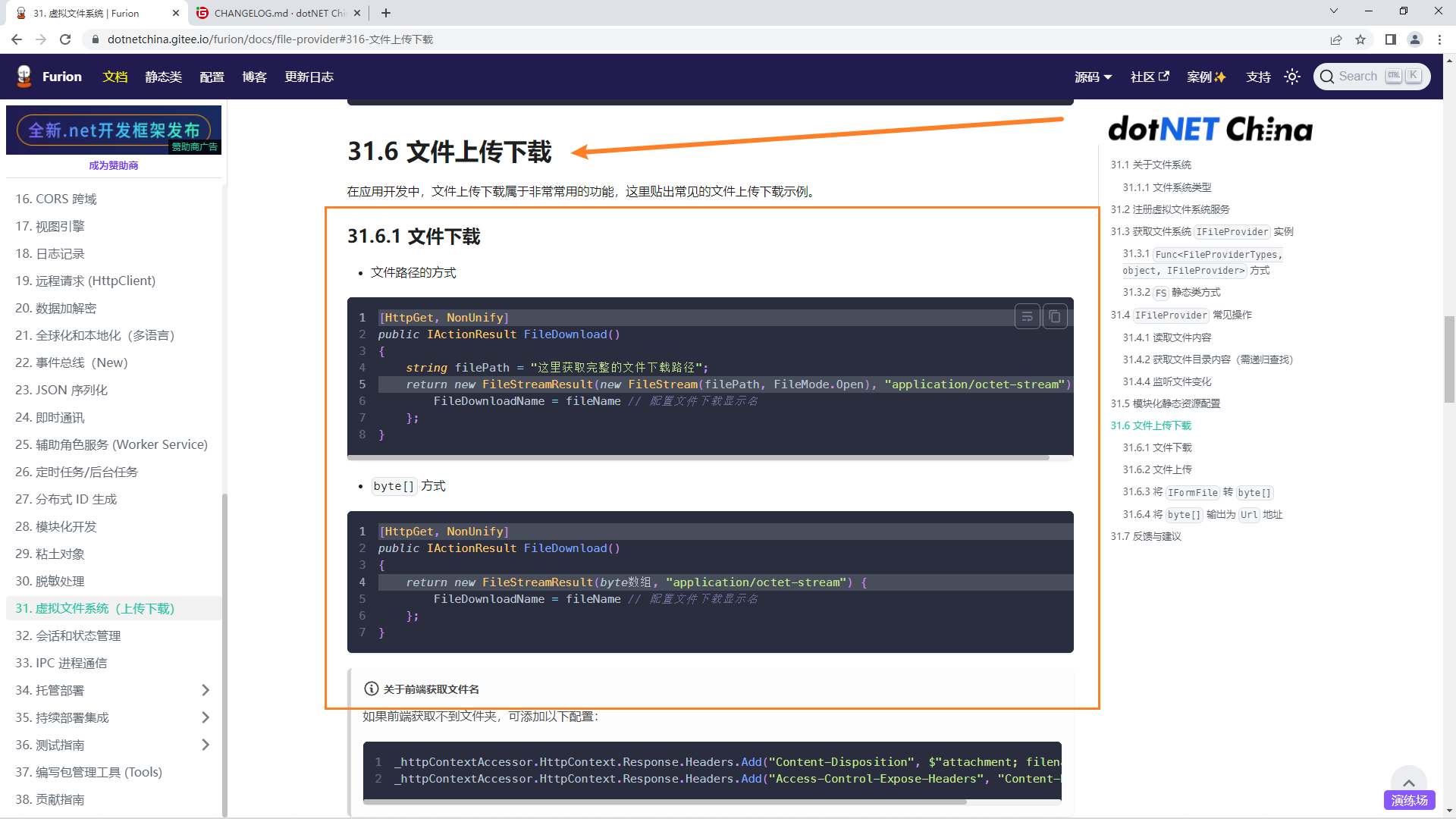Click the scroll-to-top circular arrow button

point(1409,783)
